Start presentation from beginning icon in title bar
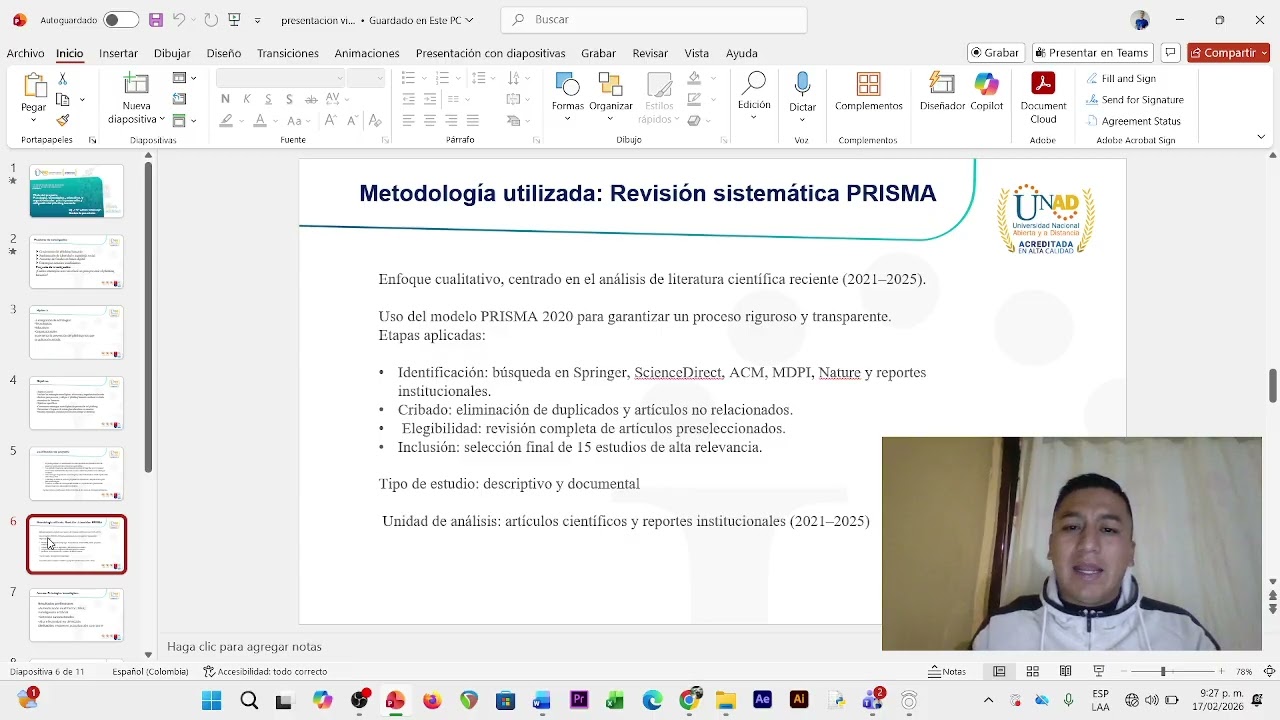 click(x=234, y=20)
